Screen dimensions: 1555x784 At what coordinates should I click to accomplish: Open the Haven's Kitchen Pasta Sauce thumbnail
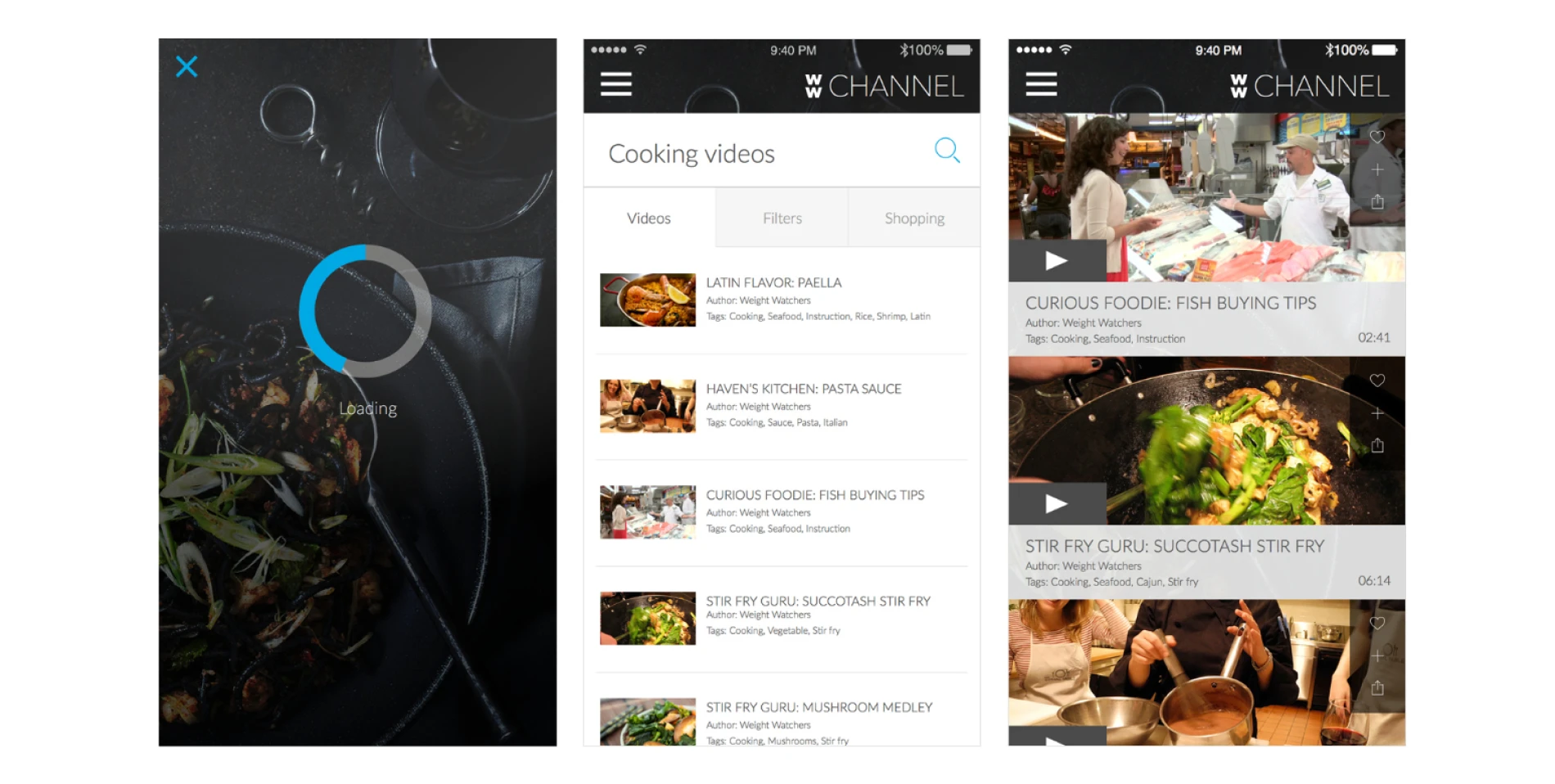647,406
